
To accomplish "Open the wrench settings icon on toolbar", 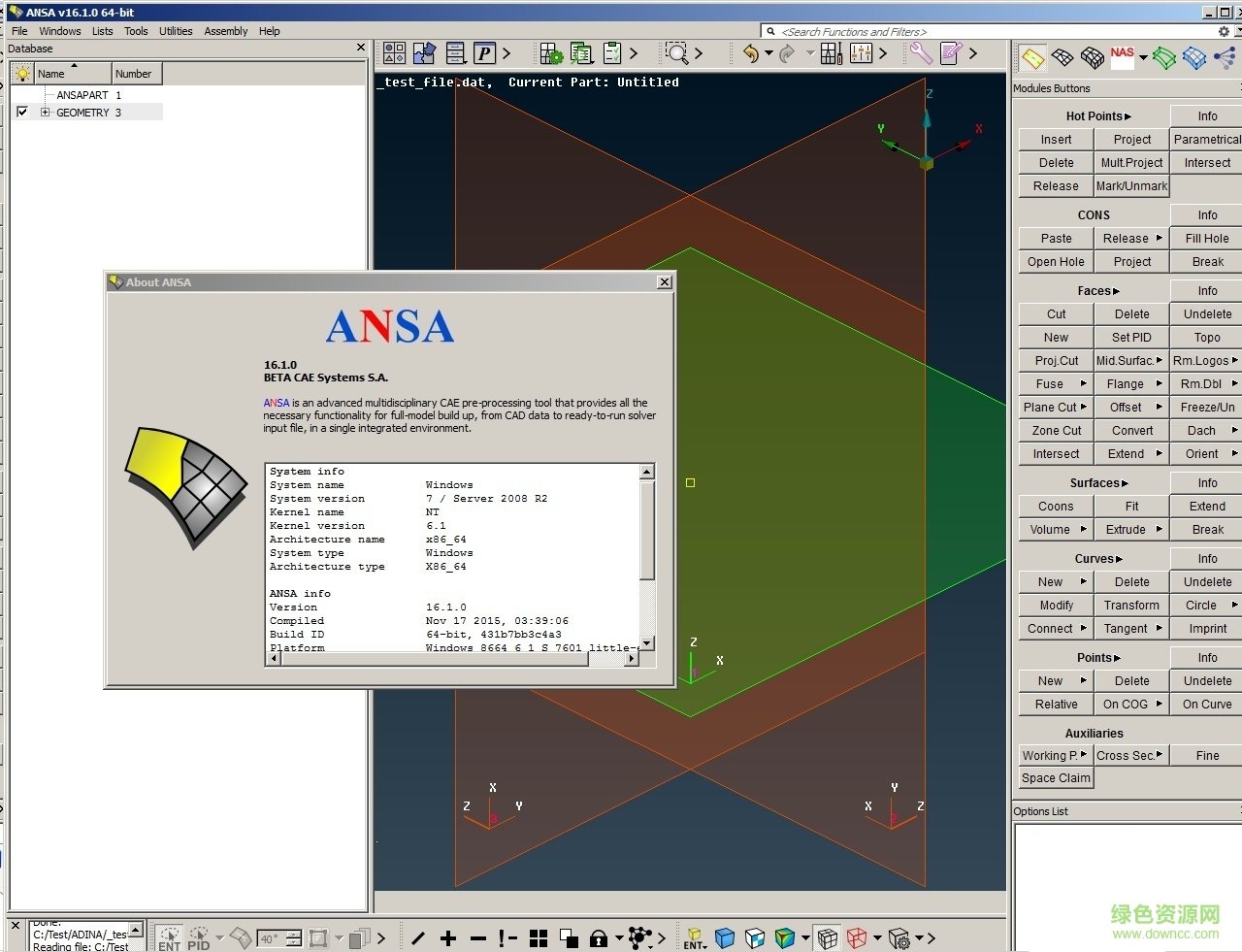I will click(920, 53).
